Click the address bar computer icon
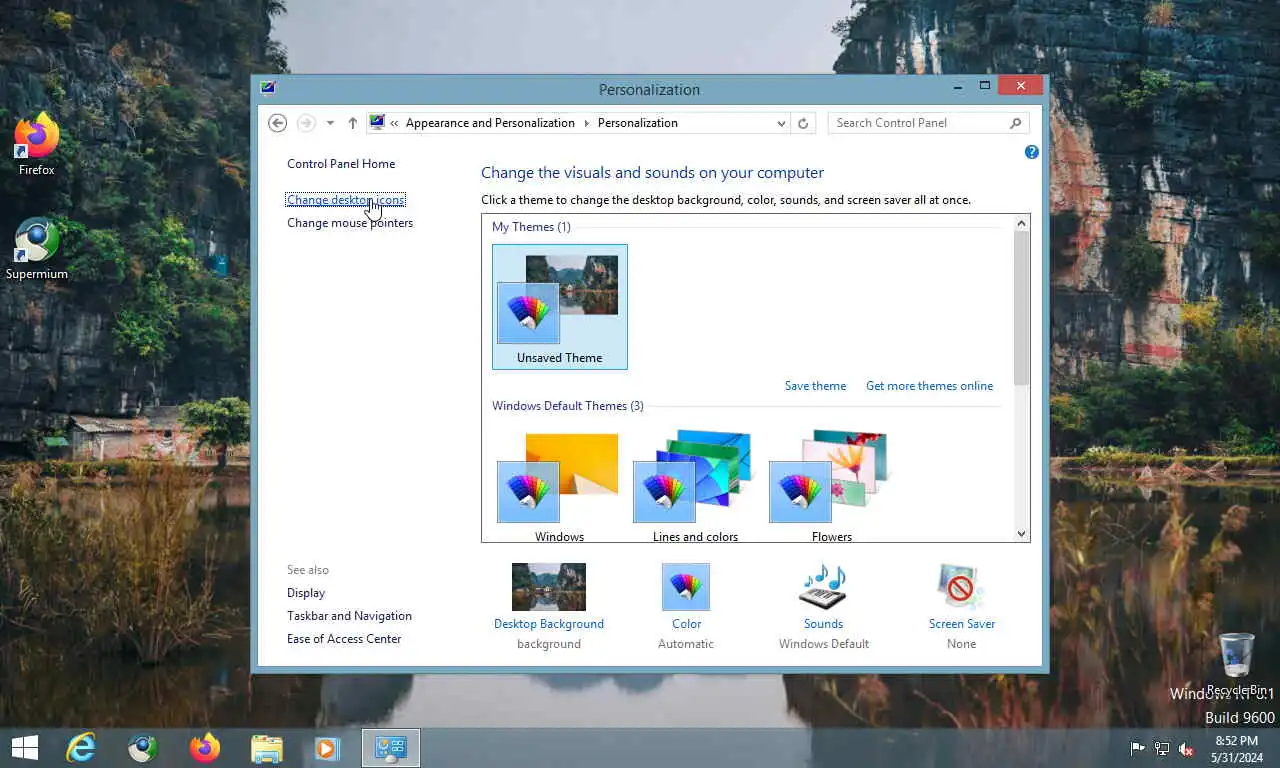1280x768 pixels. pyautogui.click(x=377, y=123)
